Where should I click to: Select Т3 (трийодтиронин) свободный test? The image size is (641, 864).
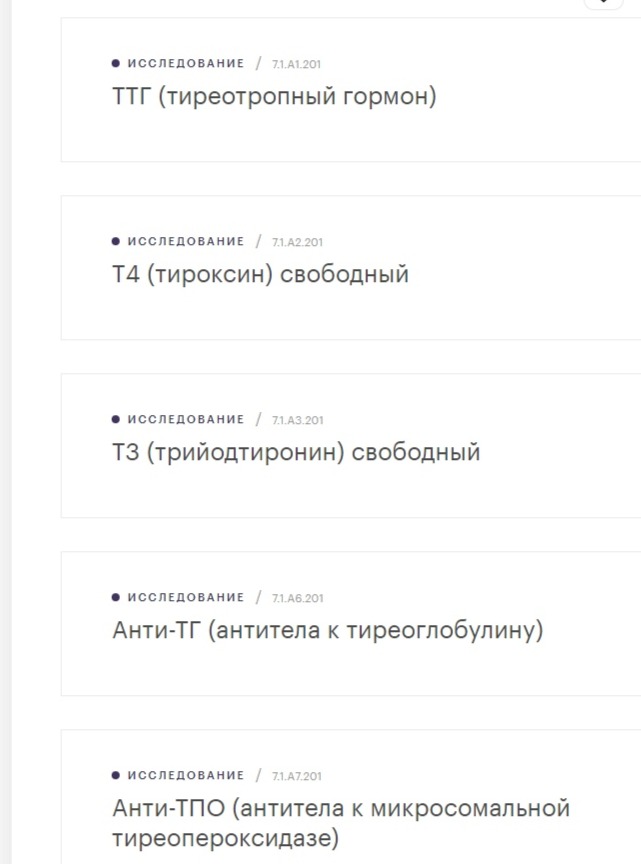point(296,452)
